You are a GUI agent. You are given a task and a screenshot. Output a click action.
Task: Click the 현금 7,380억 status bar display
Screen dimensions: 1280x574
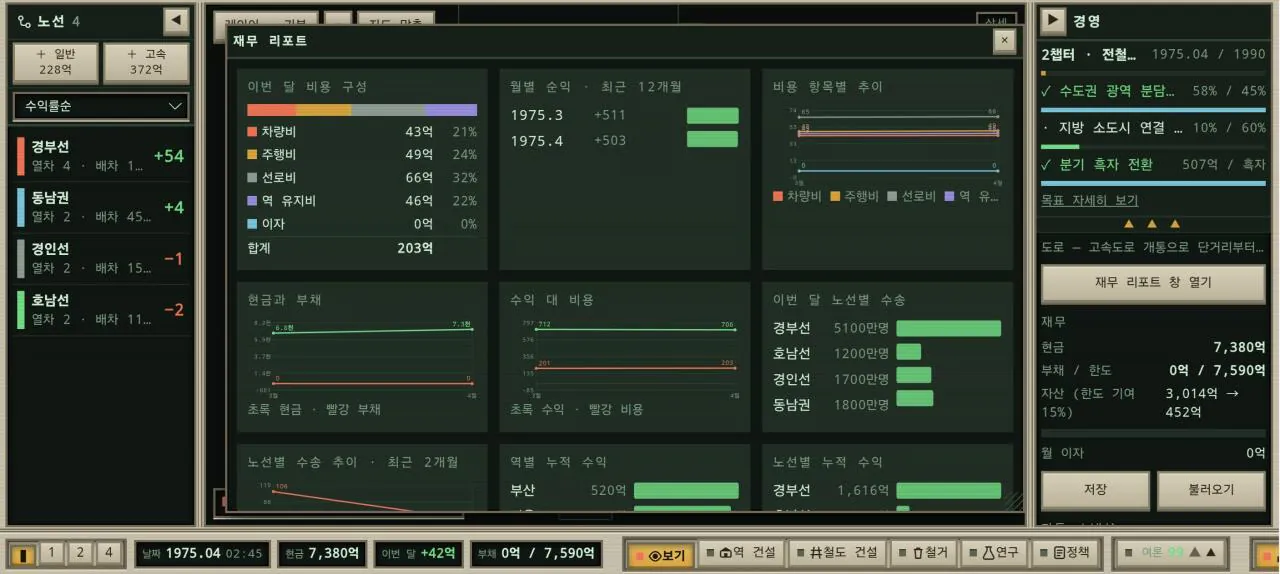tap(322, 553)
